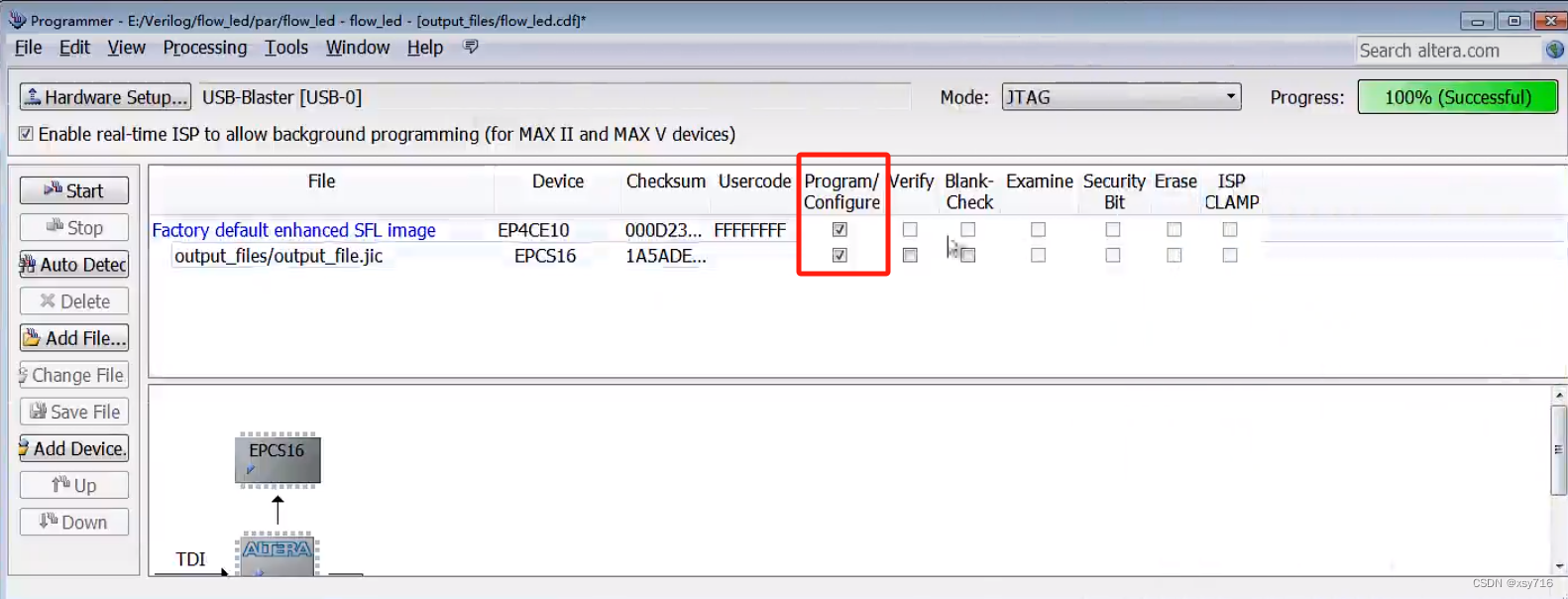The image size is (1568, 599).
Task: Click the EPCS16 device cell in table
Action: [x=545, y=256]
